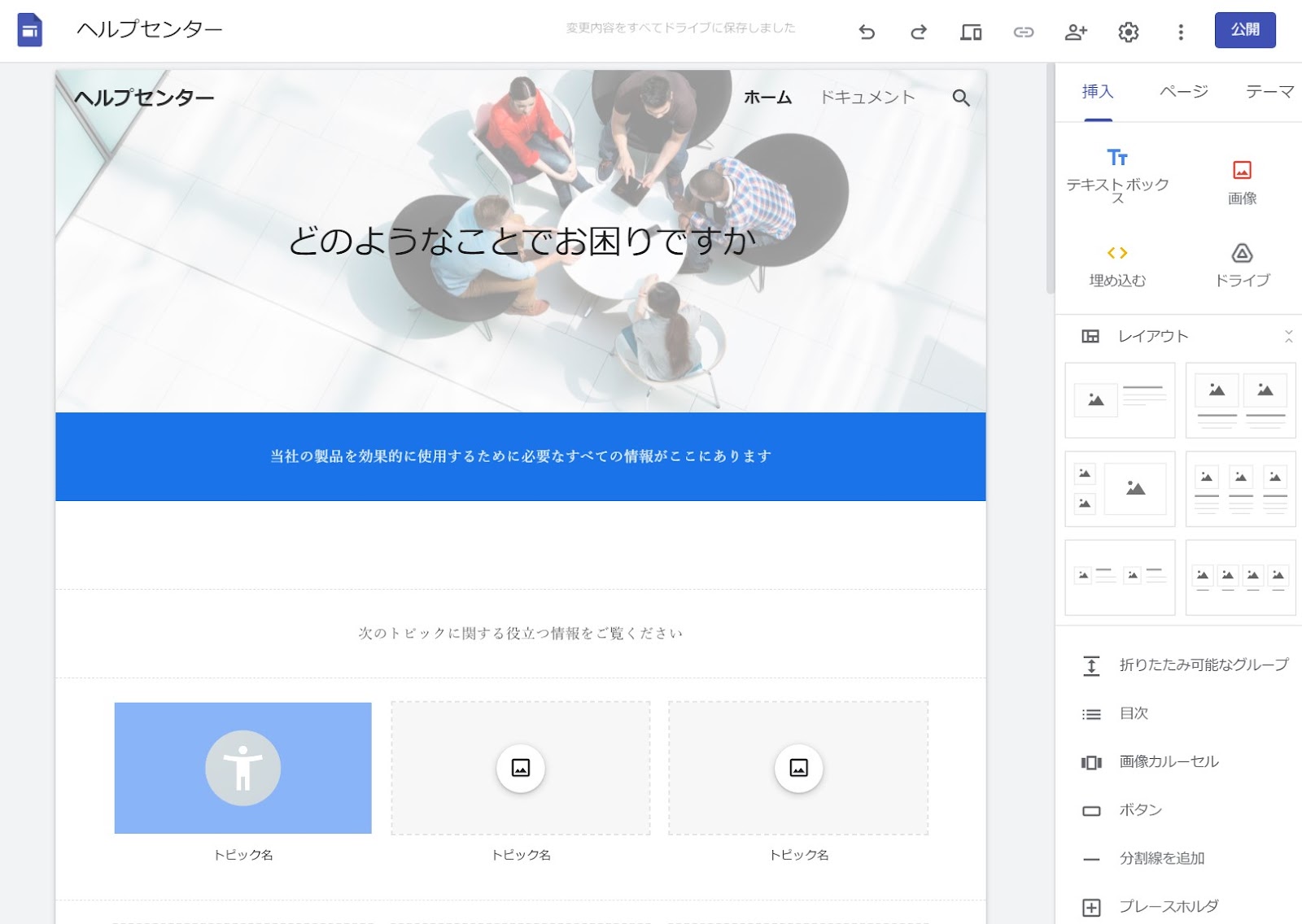This screenshot has width=1302, height=924.
Task: Open the site settings gear
Action: tap(1129, 32)
